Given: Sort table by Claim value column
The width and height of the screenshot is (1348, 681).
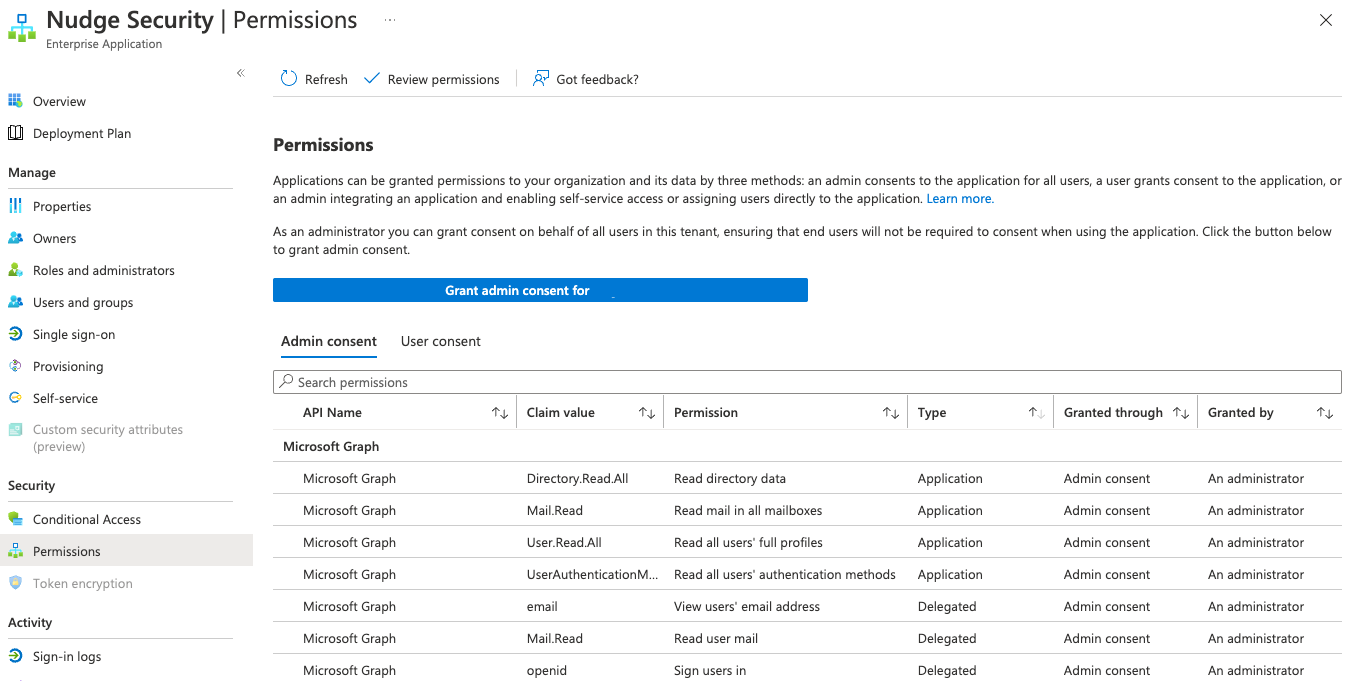Looking at the screenshot, I should pyautogui.click(x=647, y=413).
